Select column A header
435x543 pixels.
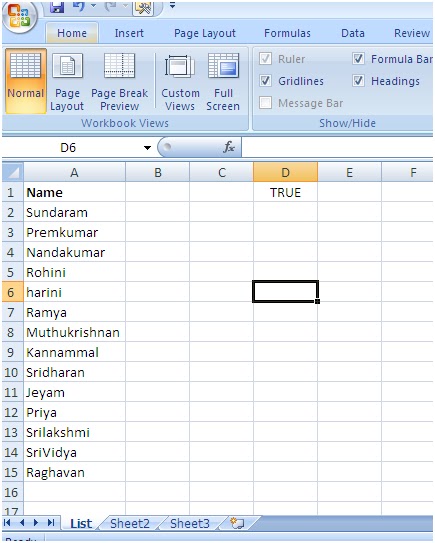tap(74, 172)
